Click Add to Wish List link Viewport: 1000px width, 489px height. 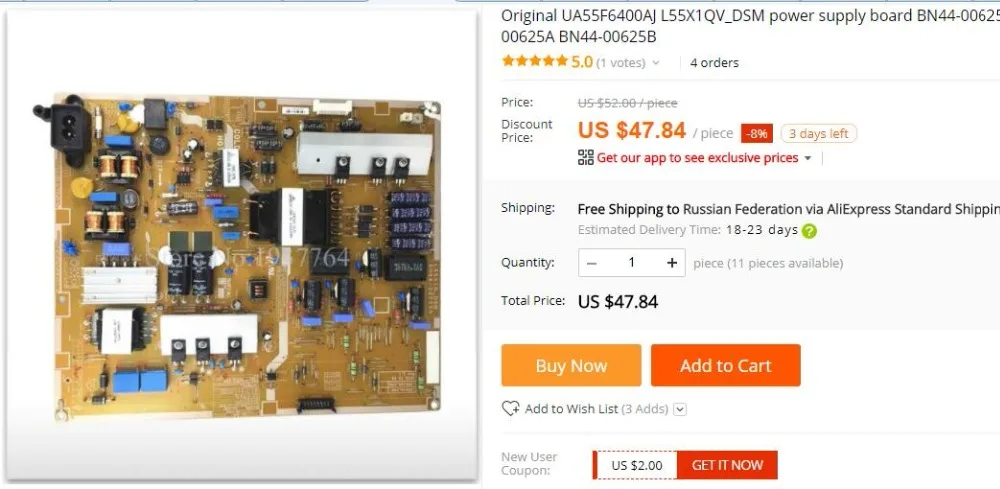tap(571, 409)
